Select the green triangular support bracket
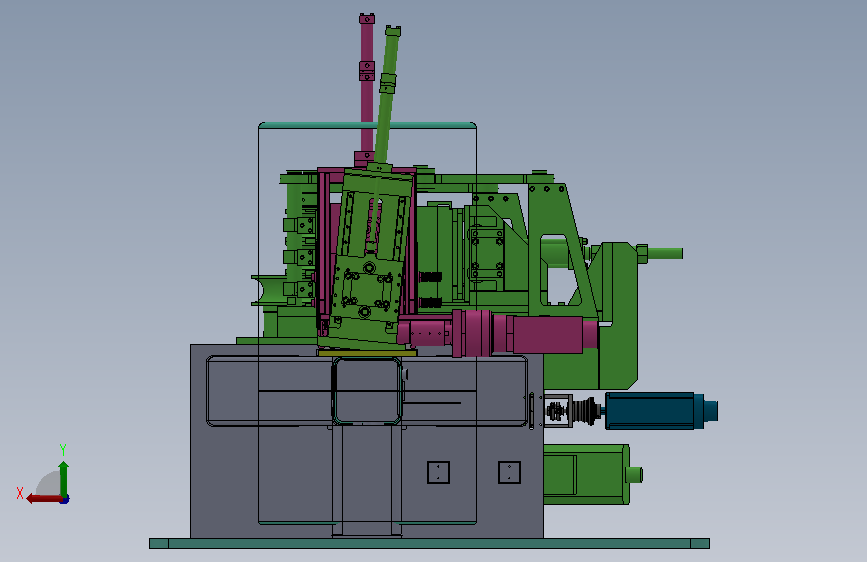Screen dimensions: 867x562 pos(561,249)
